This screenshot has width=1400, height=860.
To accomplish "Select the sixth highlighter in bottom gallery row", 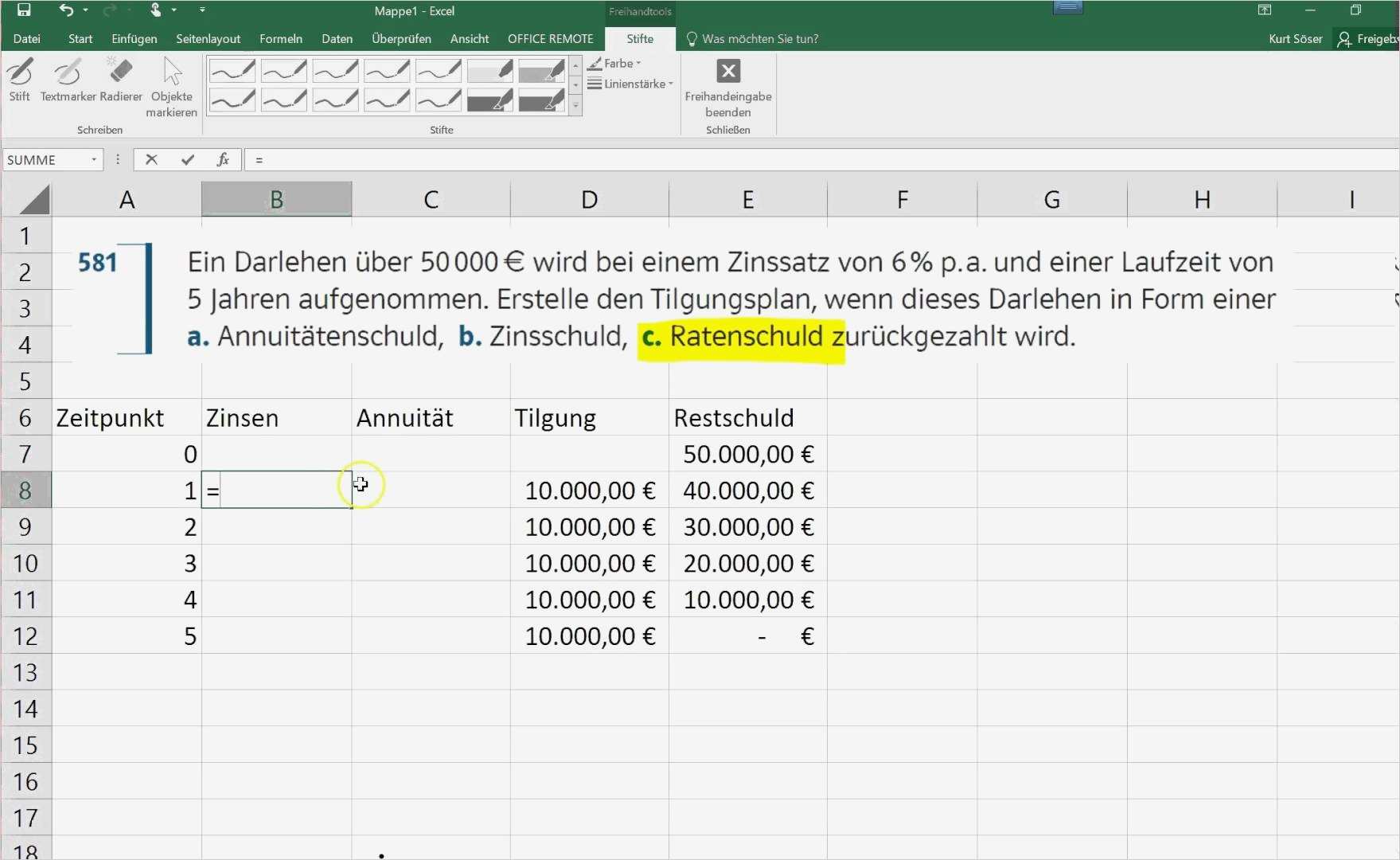I will 490,100.
